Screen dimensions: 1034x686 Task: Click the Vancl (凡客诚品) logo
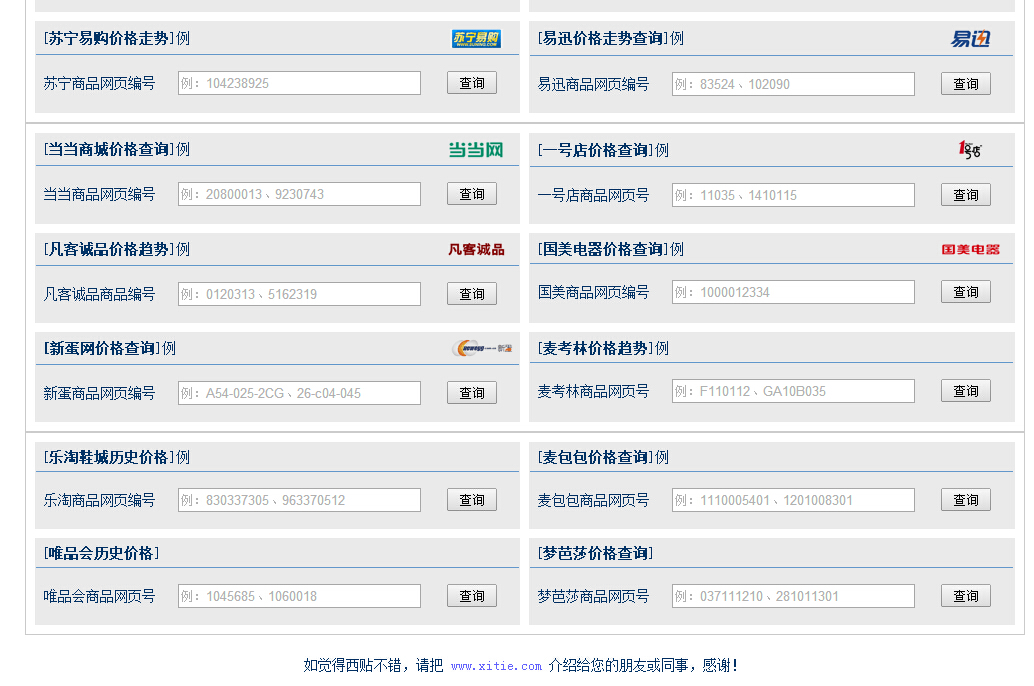click(x=475, y=249)
